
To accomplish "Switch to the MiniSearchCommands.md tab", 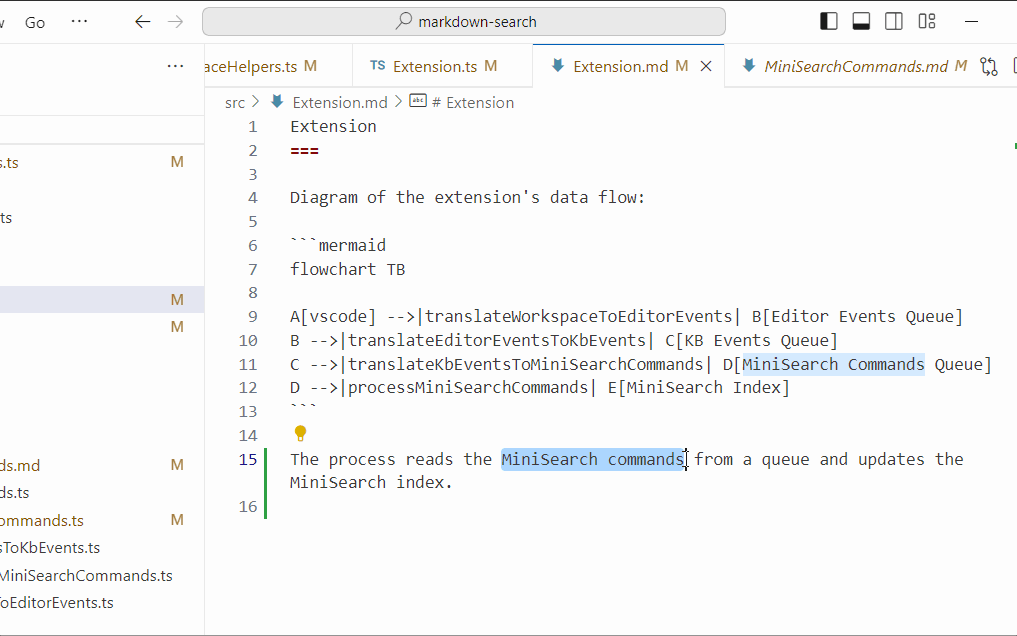I will (x=855, y=67).
